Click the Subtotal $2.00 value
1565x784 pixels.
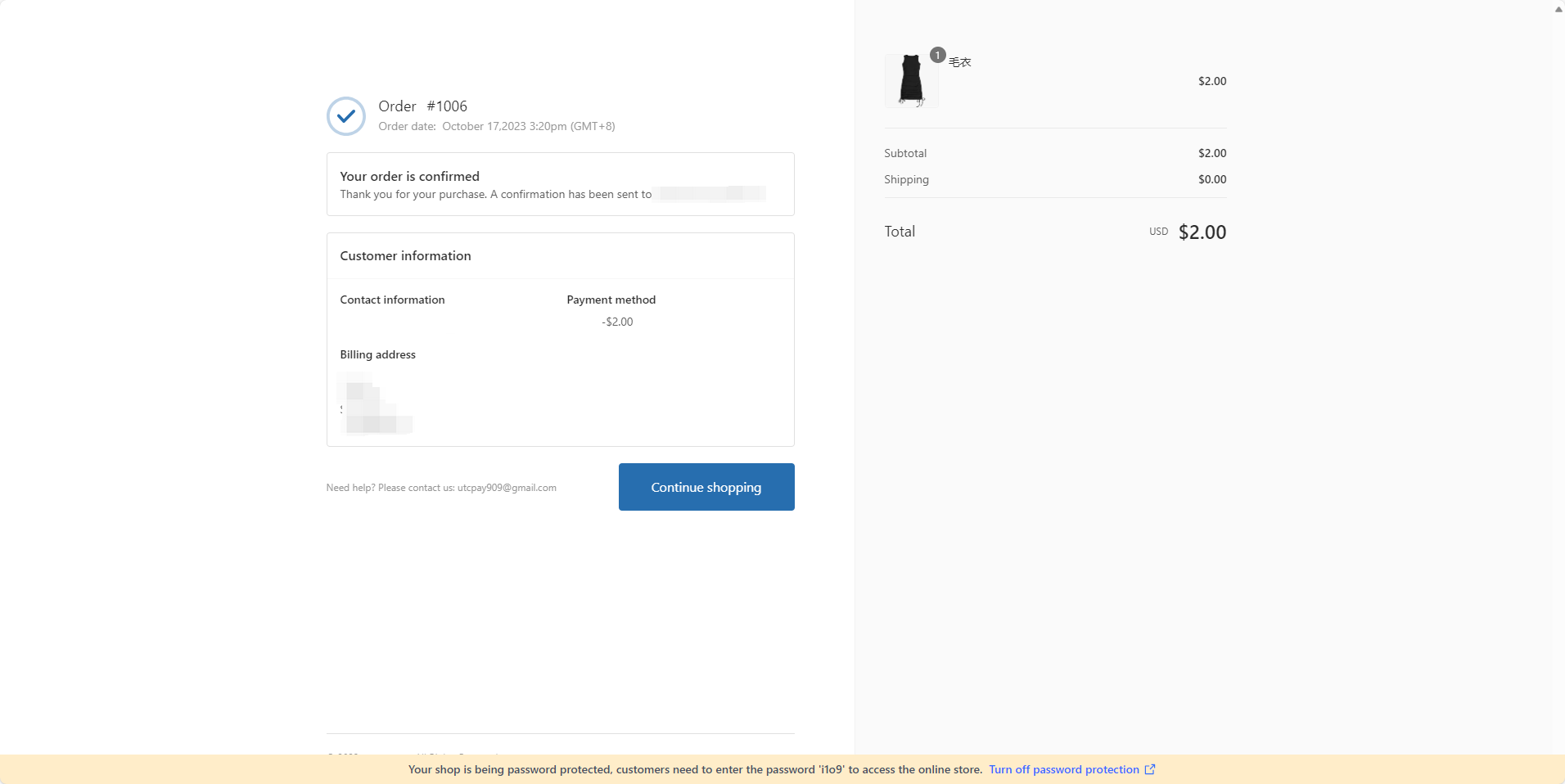(1212, 153)
